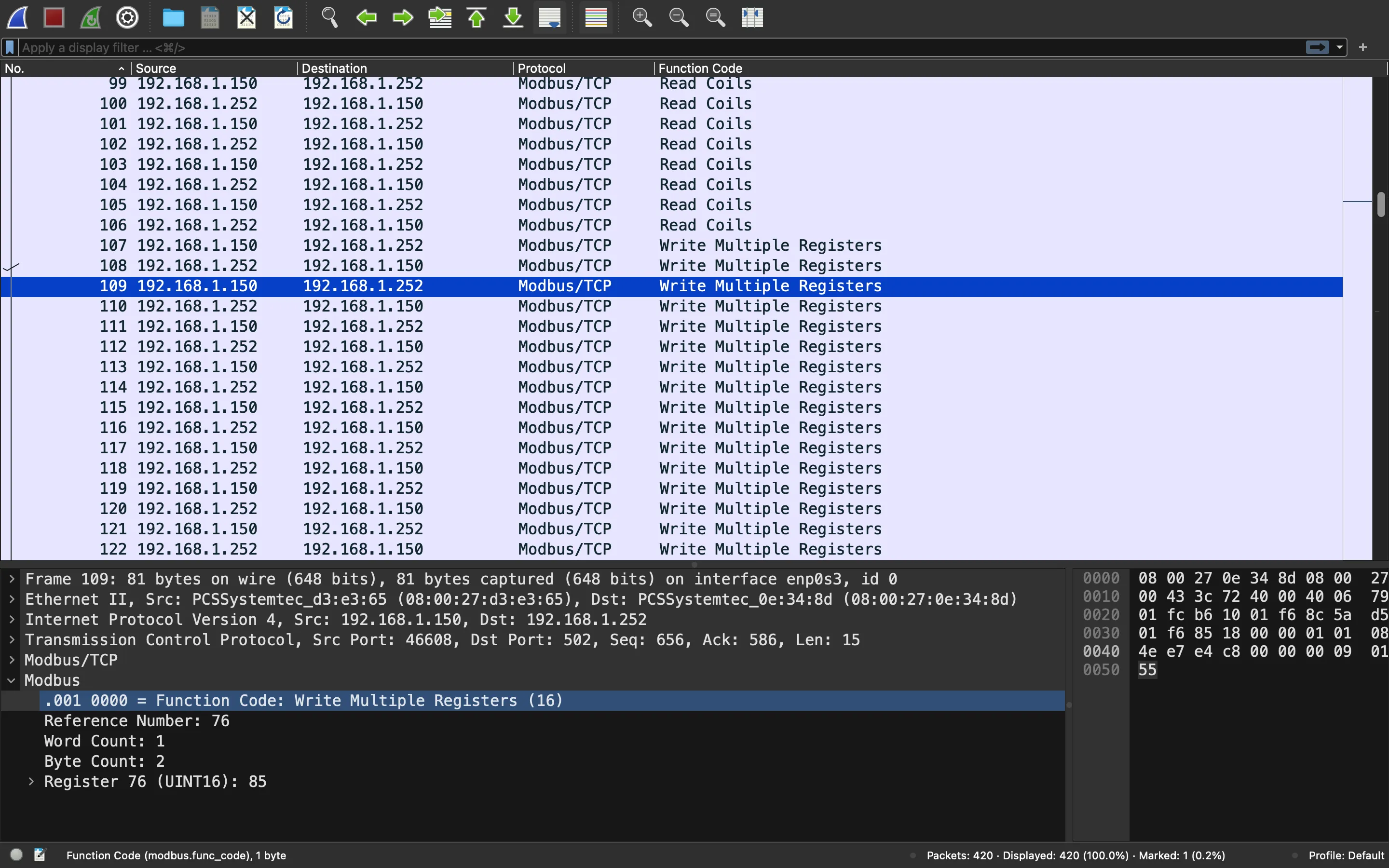
Task: Click the capture status expert info circle icon
Action: [x=17, y=855]
